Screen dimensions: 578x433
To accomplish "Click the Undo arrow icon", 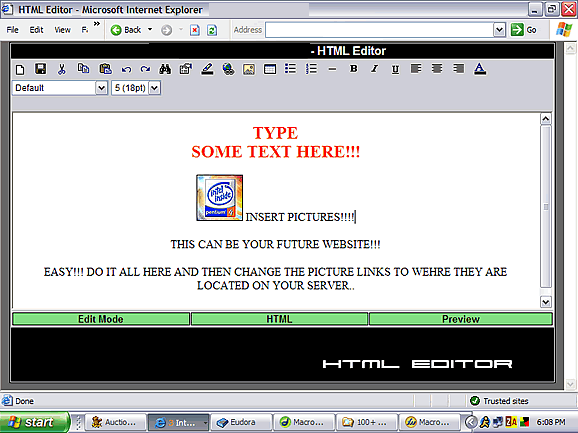I will click(x=126, y=69).
